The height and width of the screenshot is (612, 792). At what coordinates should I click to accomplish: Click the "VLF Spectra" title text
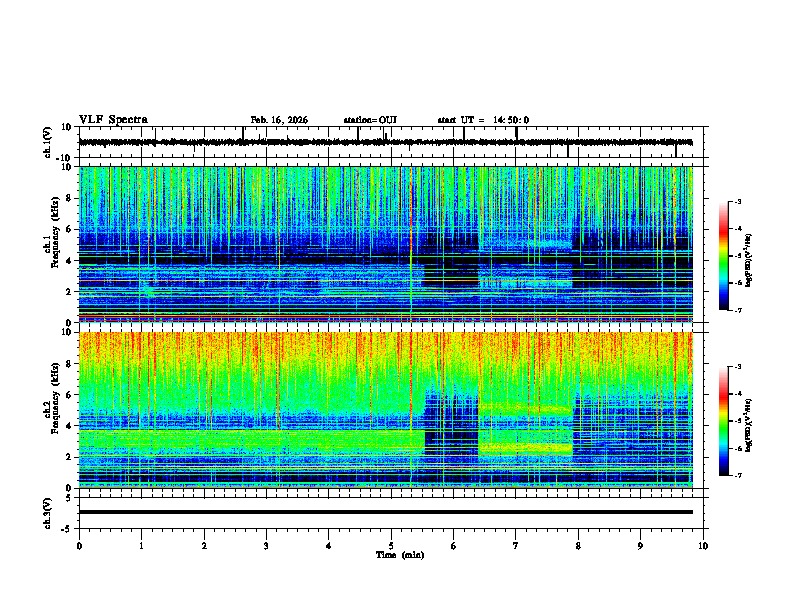click(113, 120)
